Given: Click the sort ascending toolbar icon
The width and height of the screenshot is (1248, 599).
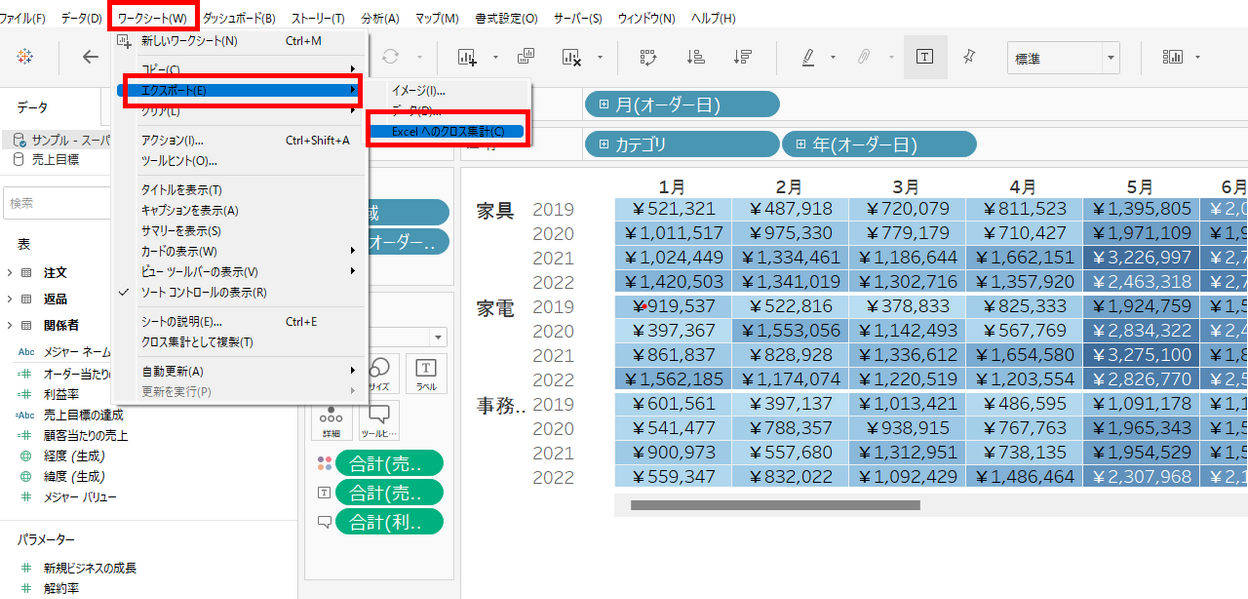Looking at the screenshot, I should (696, 57).
